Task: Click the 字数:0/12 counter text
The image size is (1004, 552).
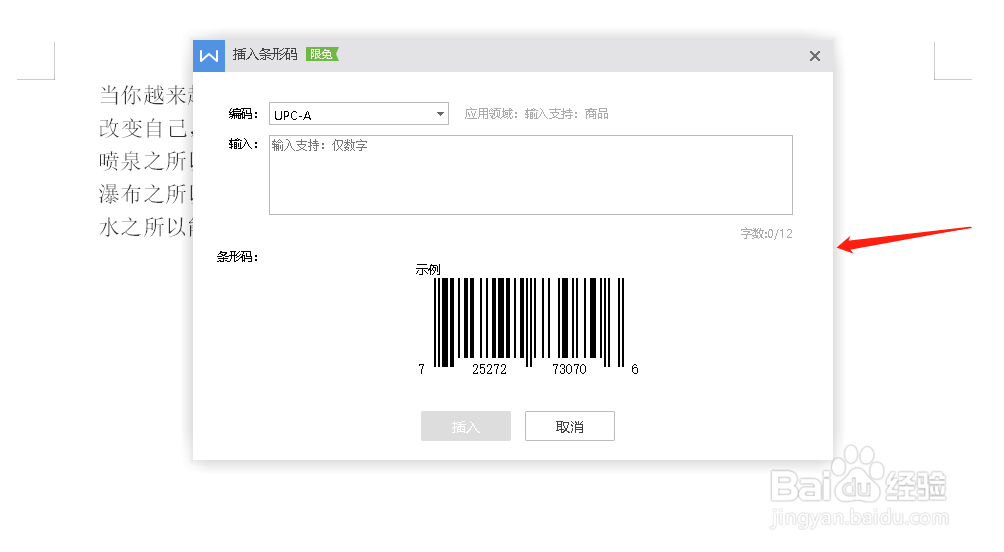Action: tap(766, 234)
